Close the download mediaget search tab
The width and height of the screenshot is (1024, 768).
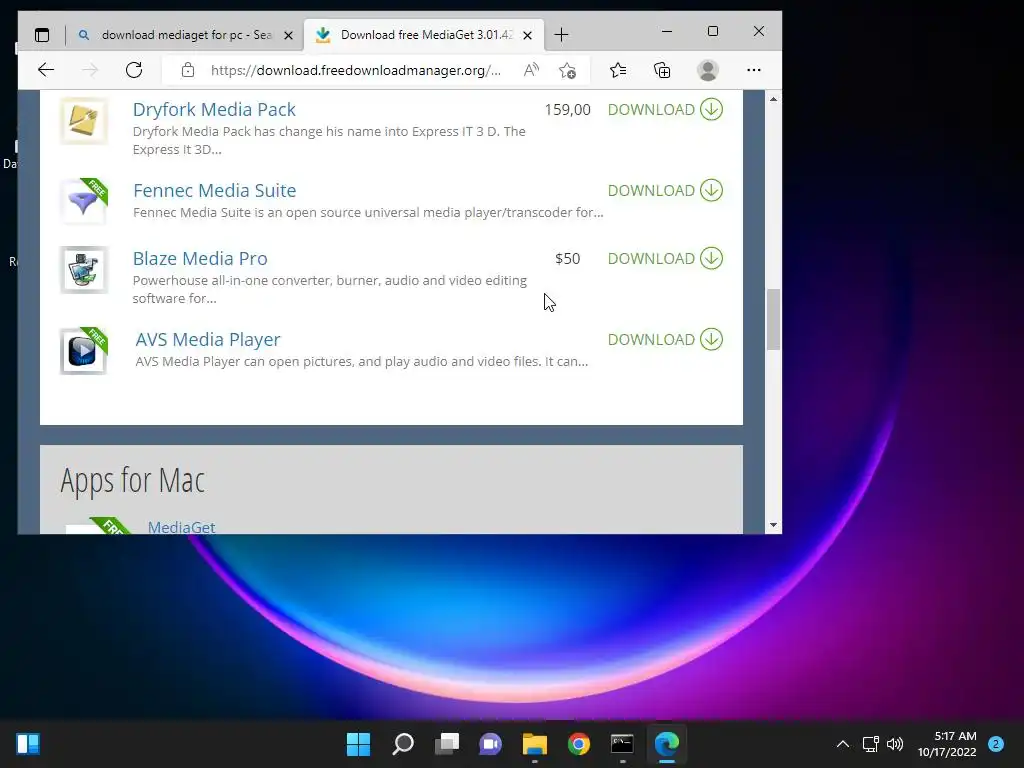click(288, 35)
